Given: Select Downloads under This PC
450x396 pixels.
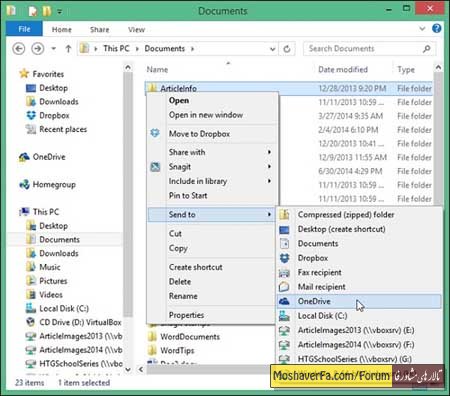Looking at the screenshot, I should (59, 253).
